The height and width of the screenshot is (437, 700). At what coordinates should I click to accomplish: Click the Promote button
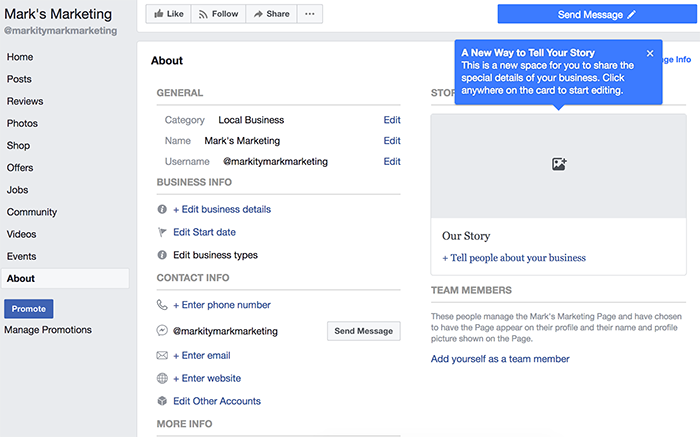coord(29,309)
